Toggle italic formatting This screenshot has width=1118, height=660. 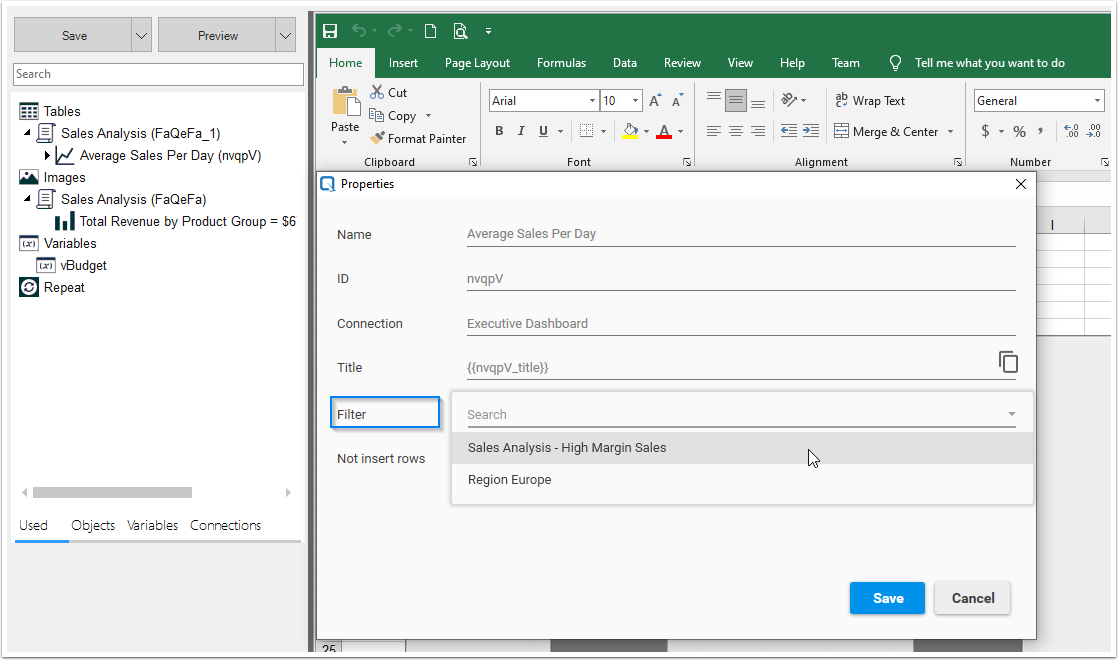pos(521,131)
